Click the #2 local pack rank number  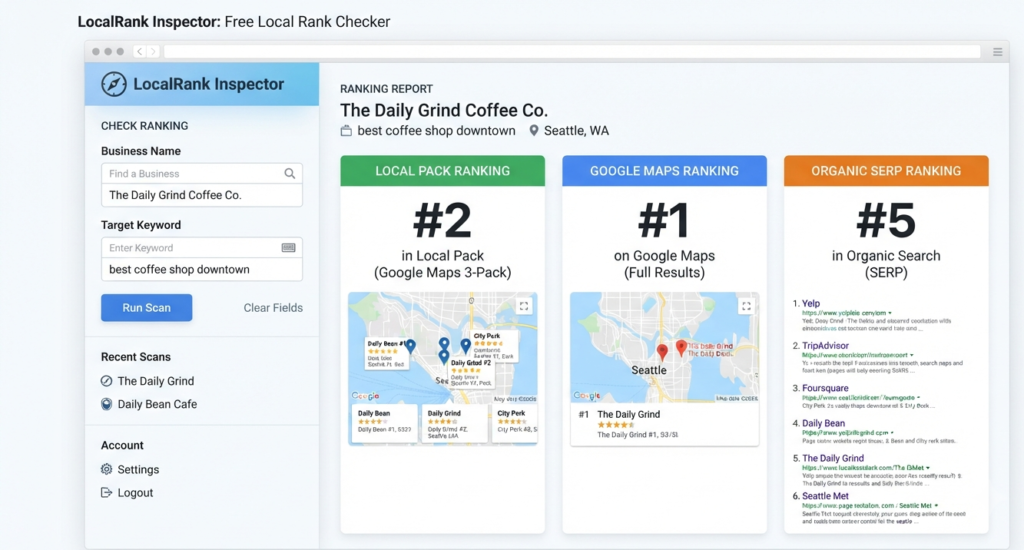pos(442,221)
